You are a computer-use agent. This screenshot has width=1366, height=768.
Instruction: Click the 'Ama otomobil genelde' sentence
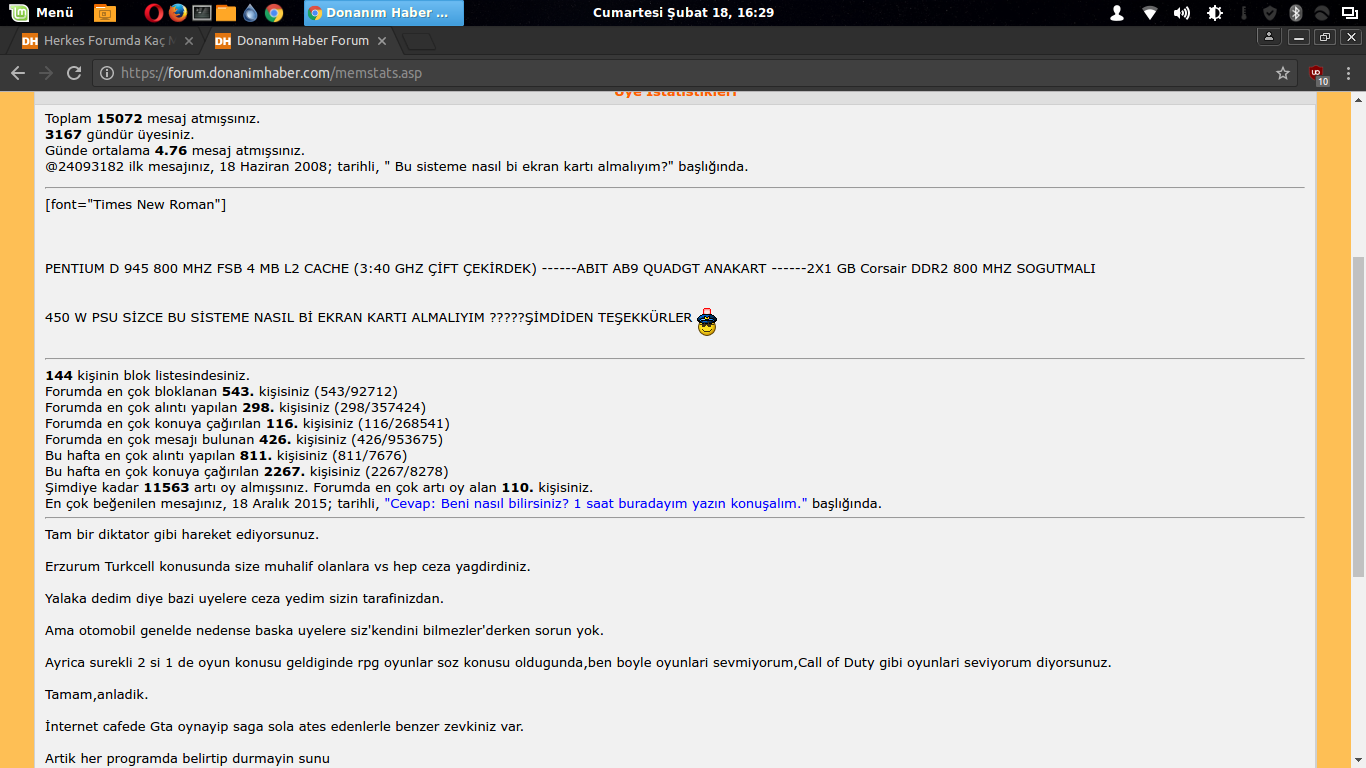click(x=324, y=630)
